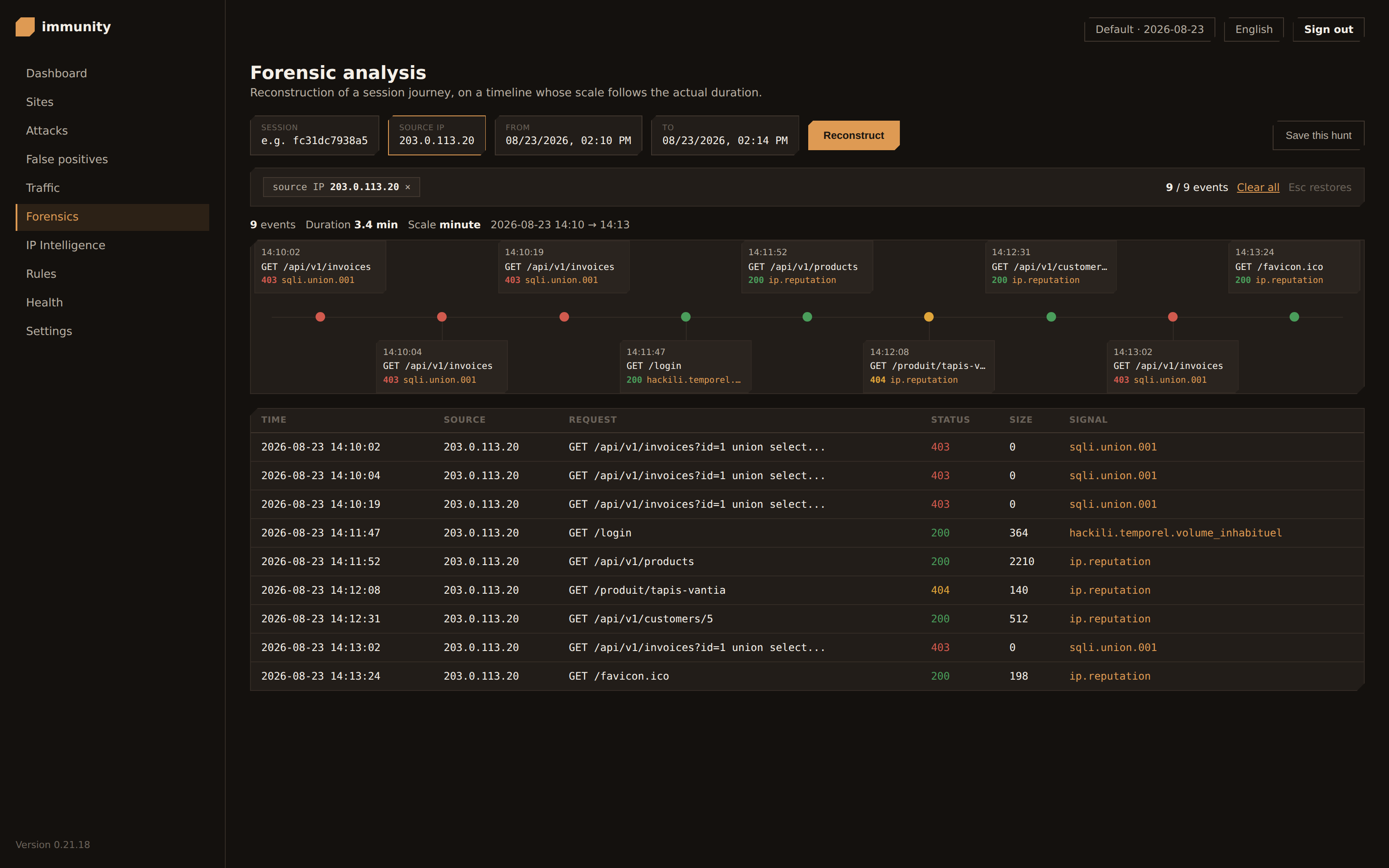The image size is (1389, 868).
Task: Open the 14:11:47 GET /login event card
Action: 685,366
